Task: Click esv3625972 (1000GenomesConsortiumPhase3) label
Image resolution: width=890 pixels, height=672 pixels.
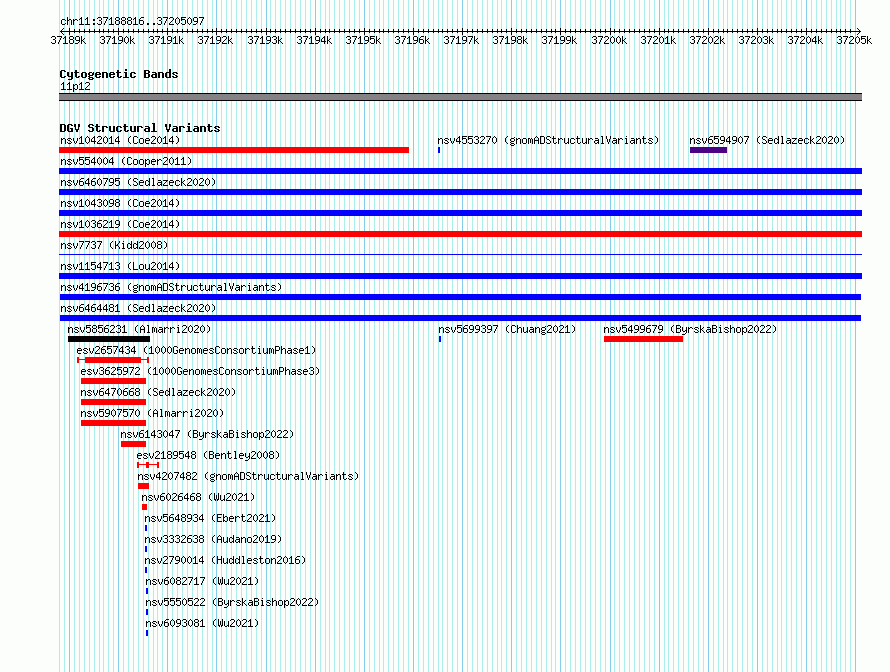Action: (x=200, y=371)
